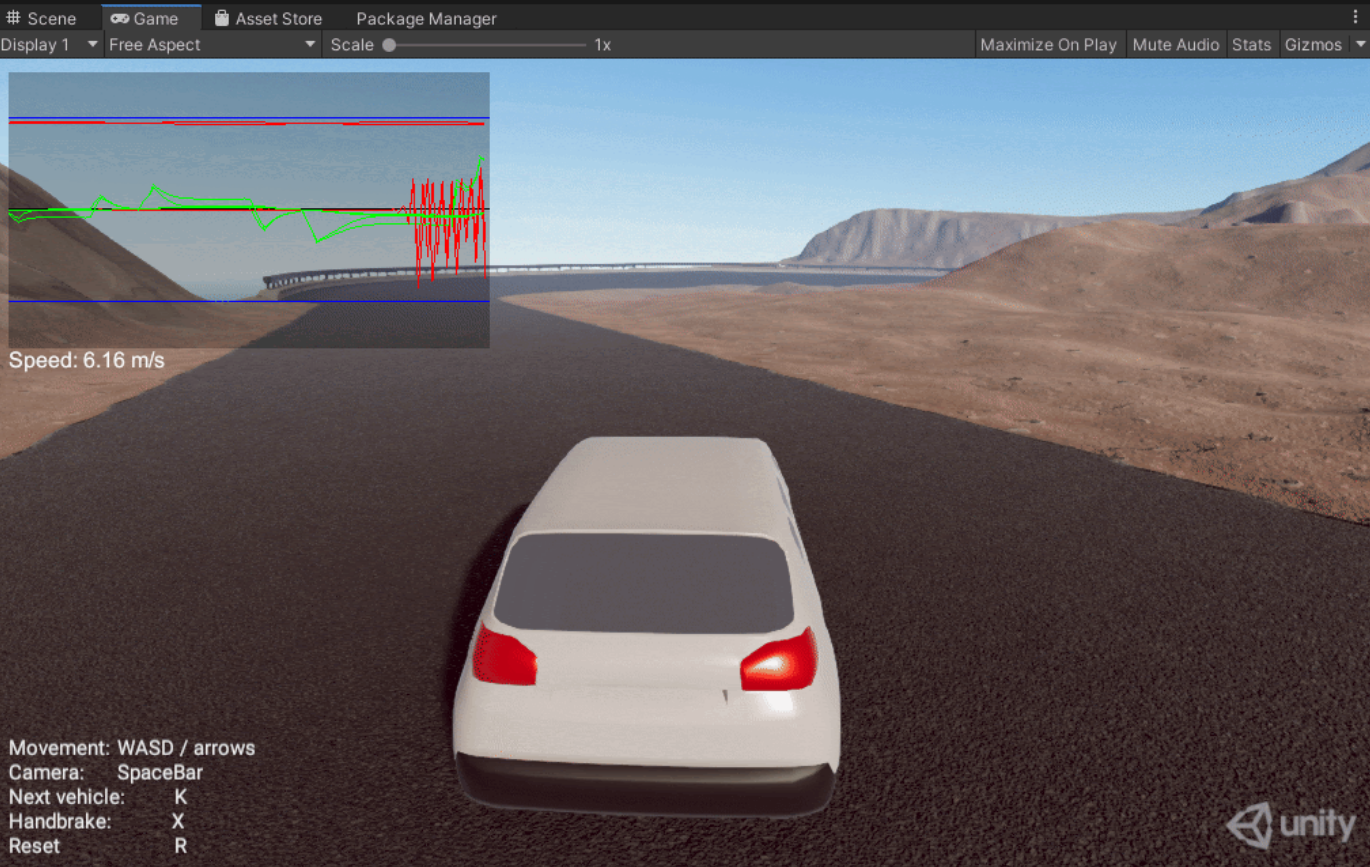Click the Game tab gamepad icon
The image size is (1370, 867).
coord(119,19)
